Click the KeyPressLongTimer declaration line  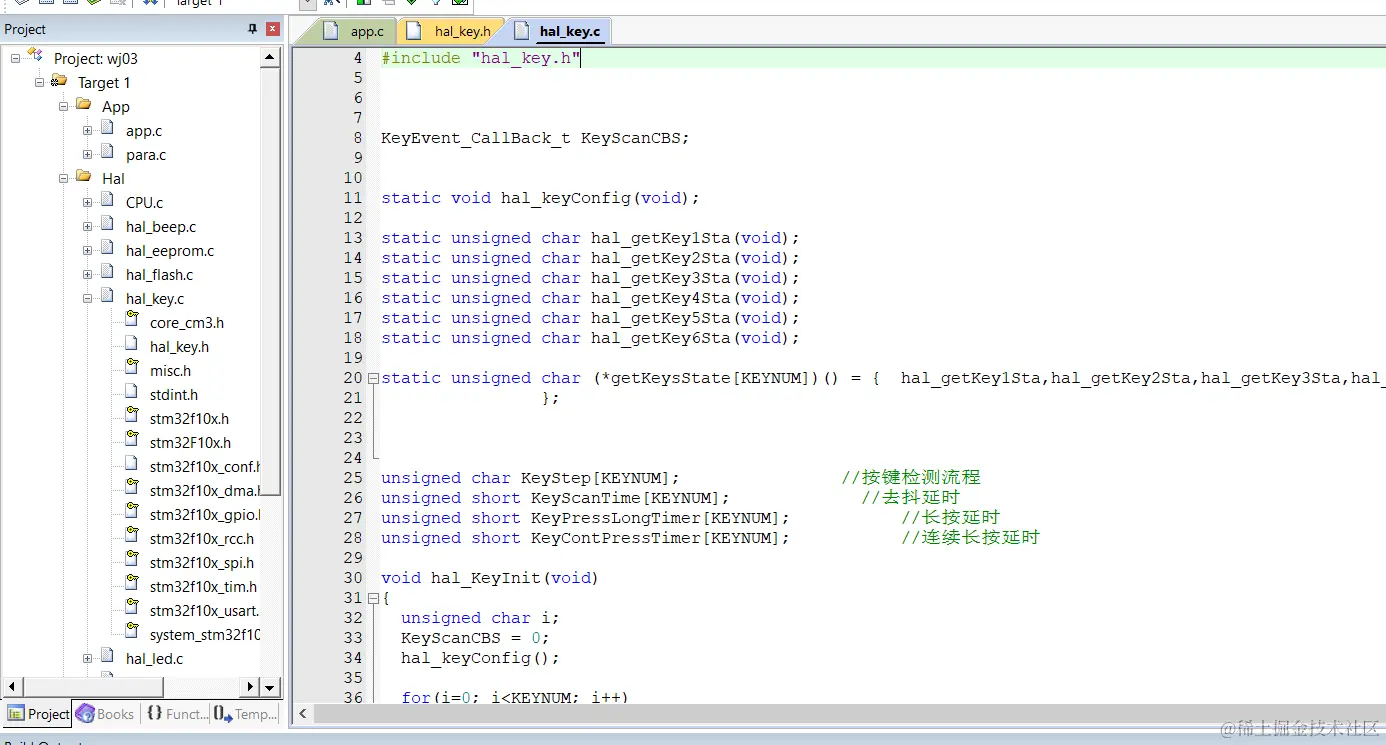click(x=585, y=518)
